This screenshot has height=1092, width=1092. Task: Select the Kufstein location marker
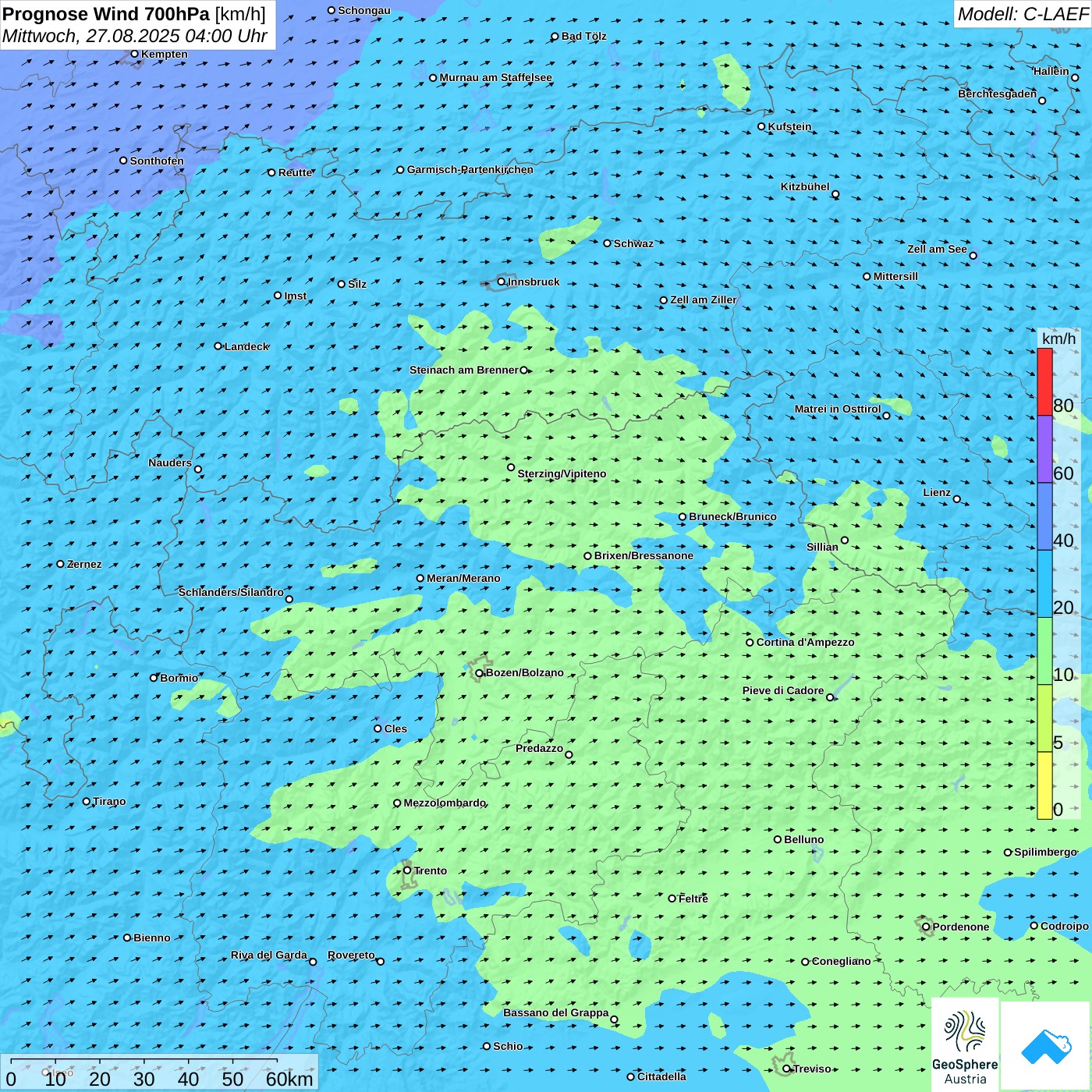click(x=762, y=126)
